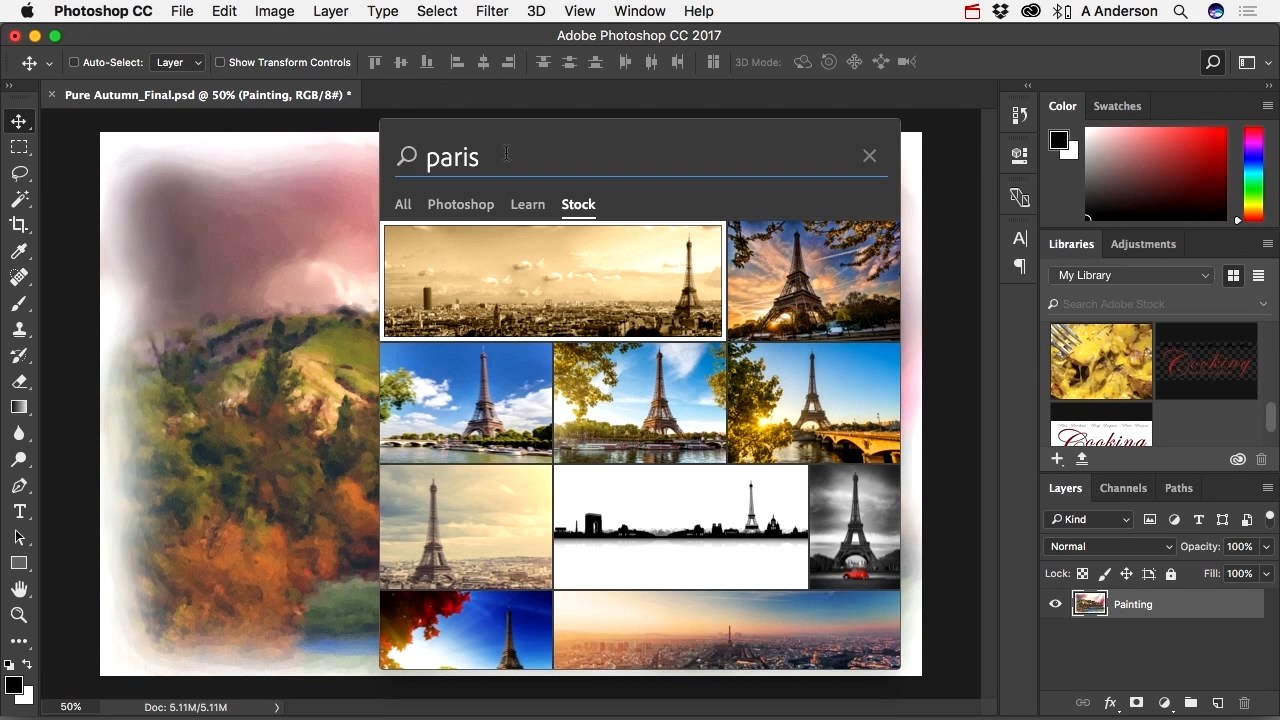This screenshot has width=1280, height=720.
Task: Click the hue slider strip
Action: click(x=1253, y=172)
